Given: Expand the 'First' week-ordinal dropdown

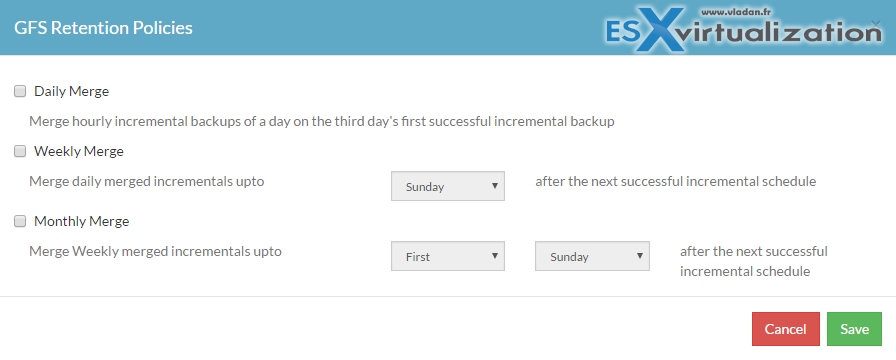Looking at the screenshot, I should pos(447,257).
